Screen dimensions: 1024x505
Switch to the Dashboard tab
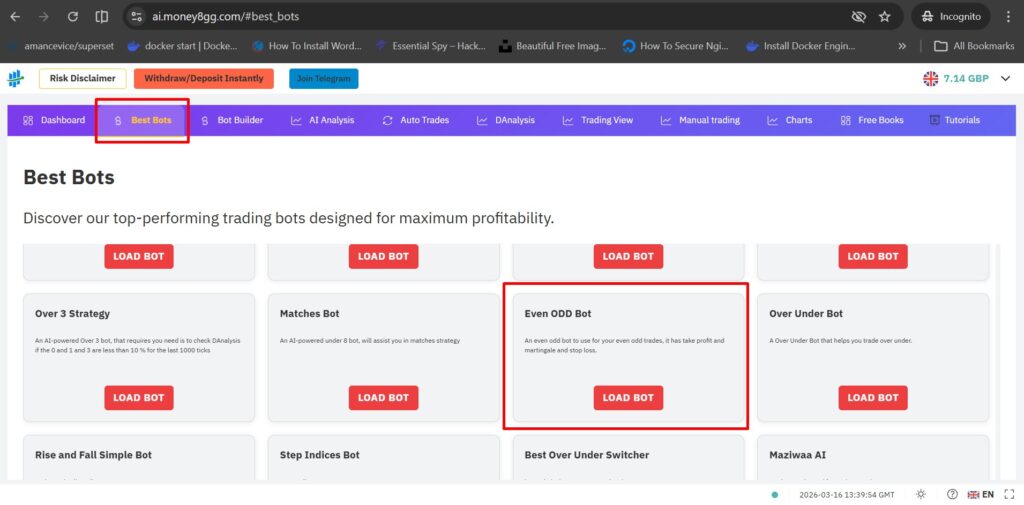(54, 120)
